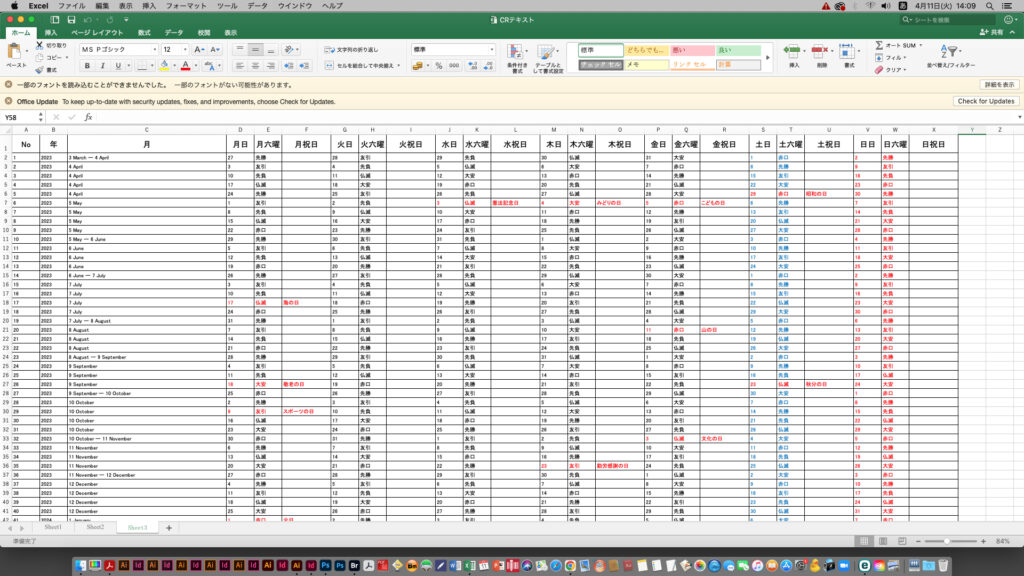
Task: Click the Check for Updates button
Action: coord(986,101)
